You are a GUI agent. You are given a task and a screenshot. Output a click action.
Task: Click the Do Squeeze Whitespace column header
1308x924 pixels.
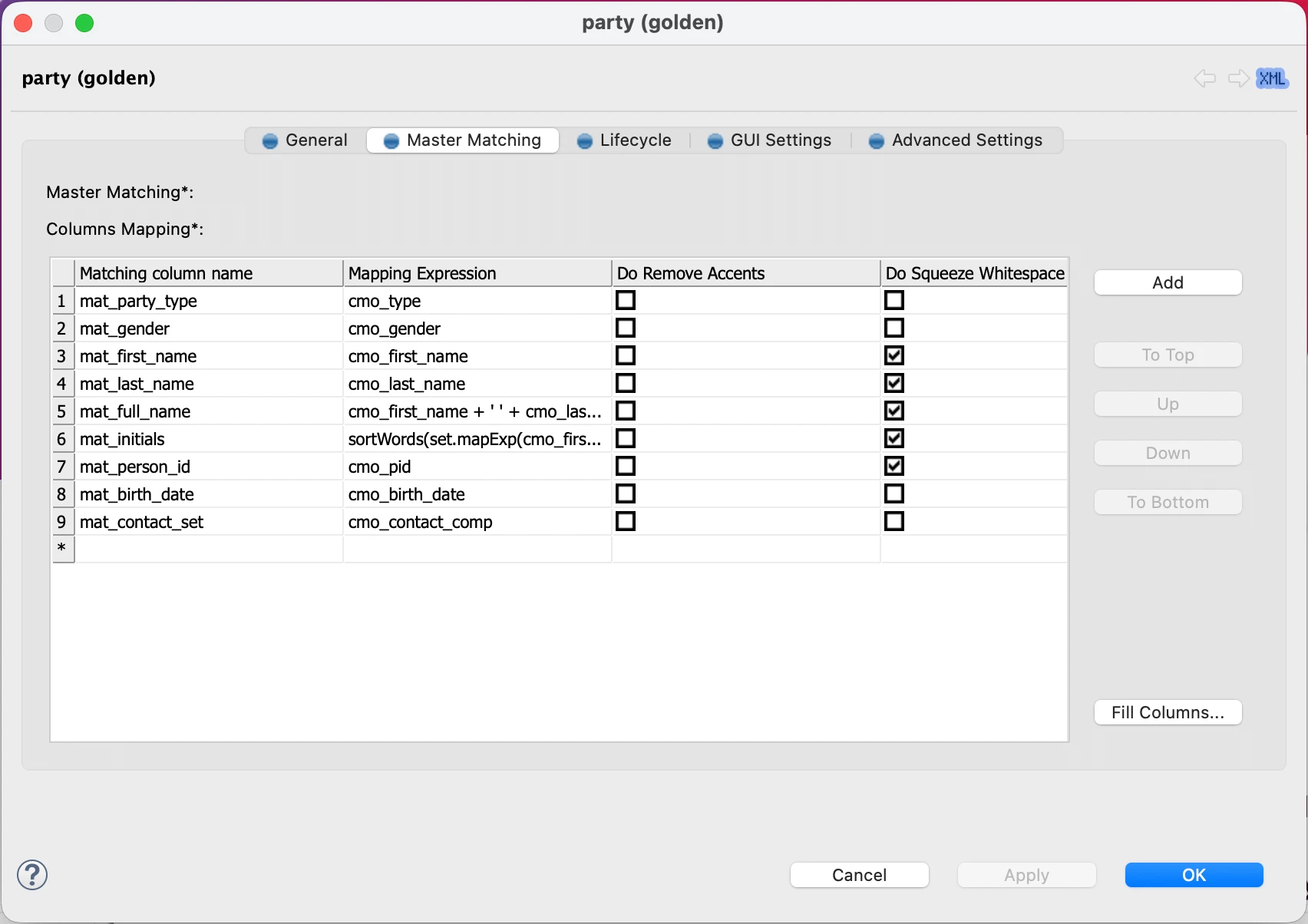[975, 273]
